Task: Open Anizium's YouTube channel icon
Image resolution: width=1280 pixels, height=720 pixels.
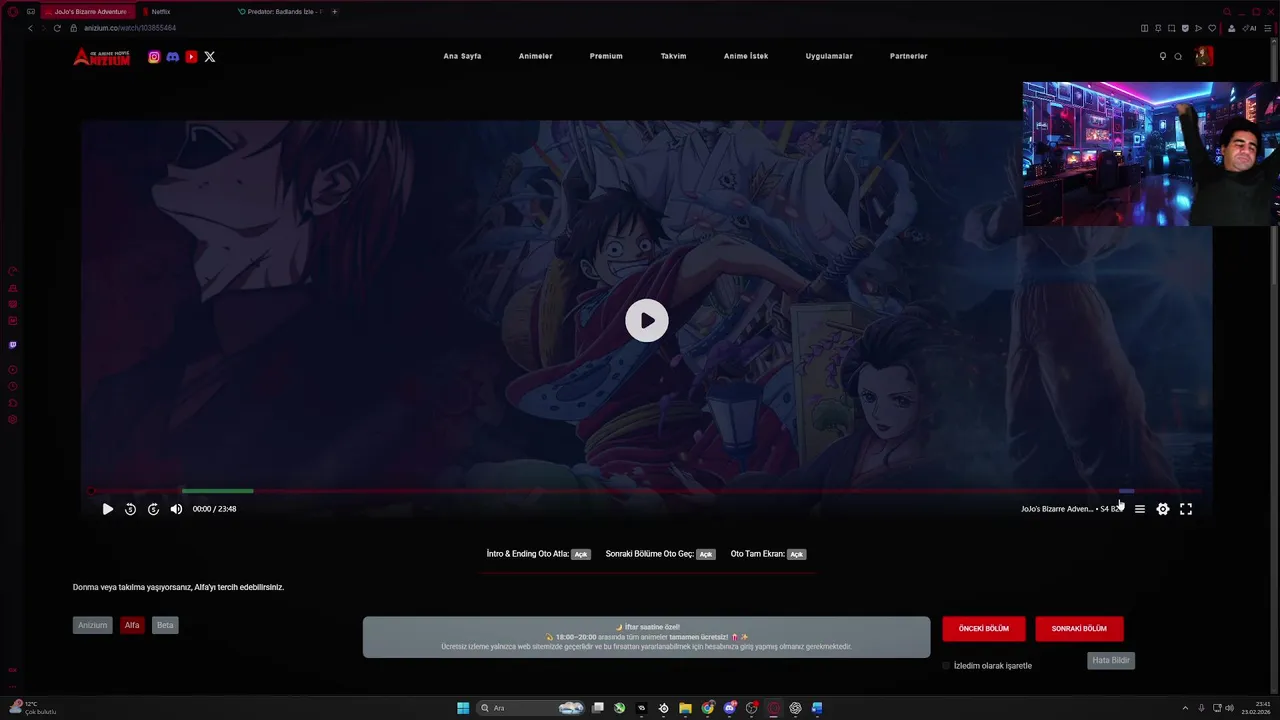Action: pos(191,57)
